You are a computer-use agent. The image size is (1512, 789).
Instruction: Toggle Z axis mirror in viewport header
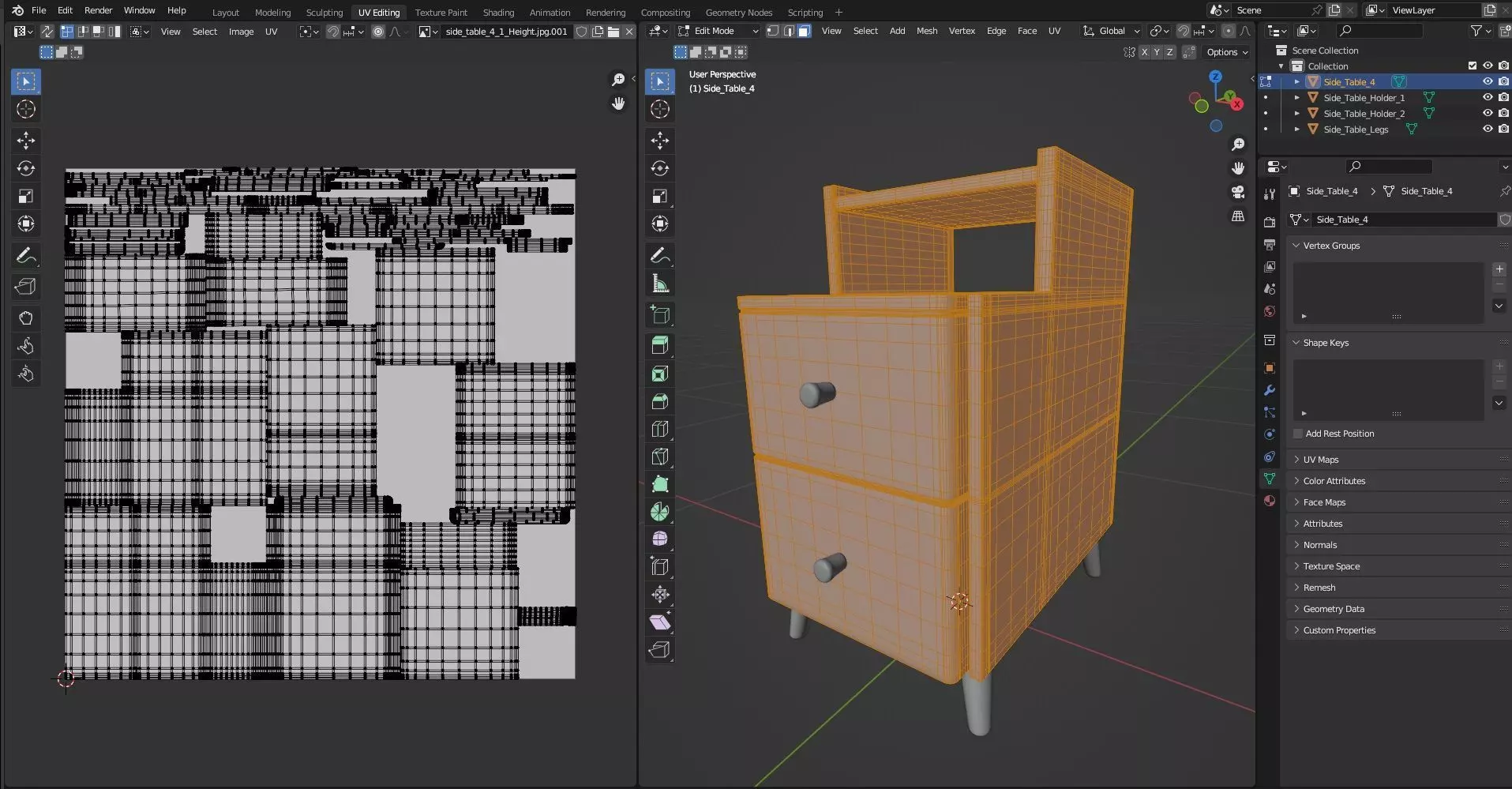point(1169,52)
